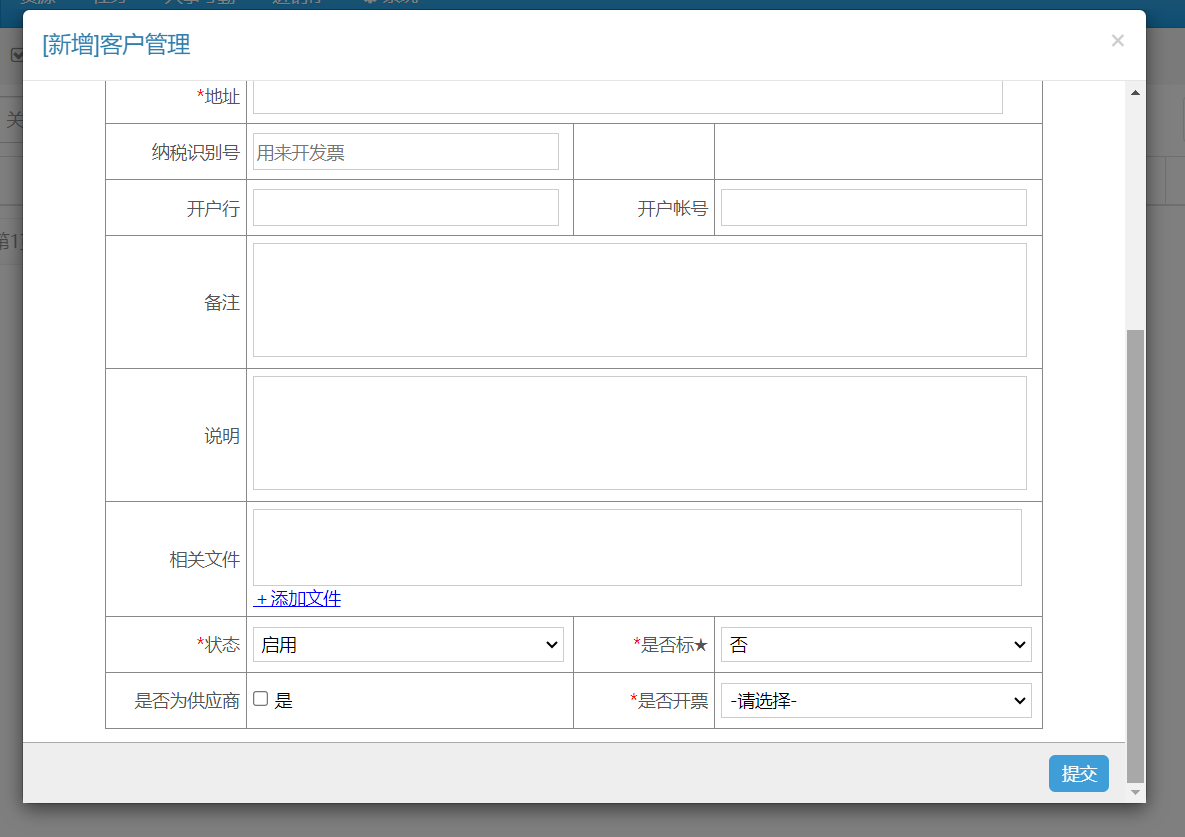This screenshot has height=837, width=1185.
Task: Click the 开户行 label text
Action: [x=213, y=208]
